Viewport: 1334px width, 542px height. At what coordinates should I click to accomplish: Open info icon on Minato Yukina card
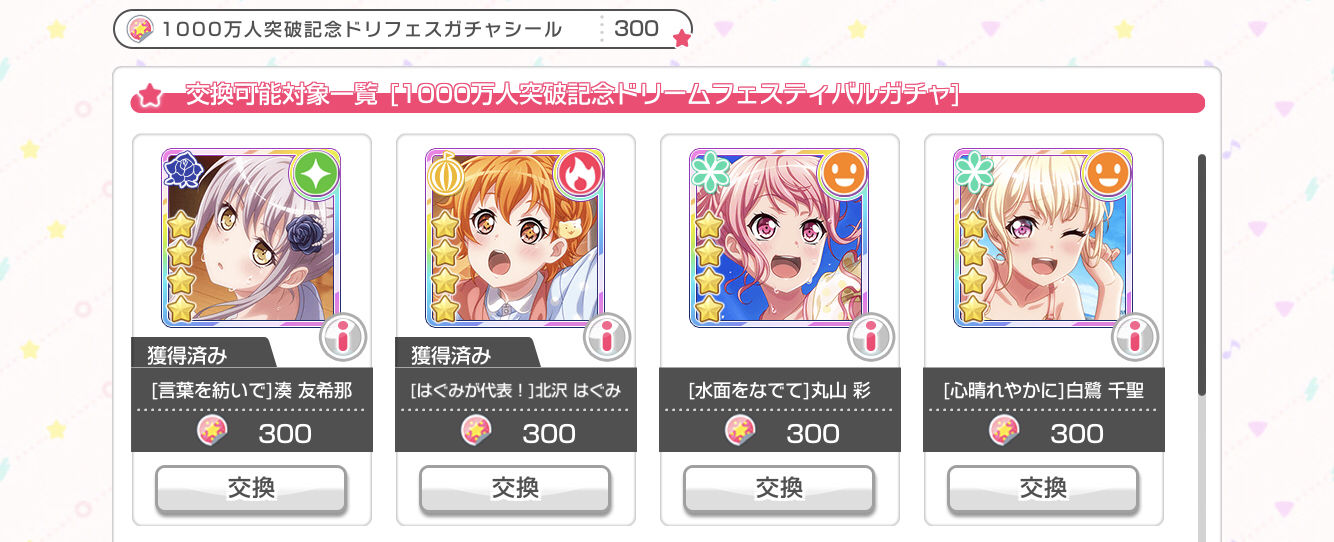[x=343, y=337]
